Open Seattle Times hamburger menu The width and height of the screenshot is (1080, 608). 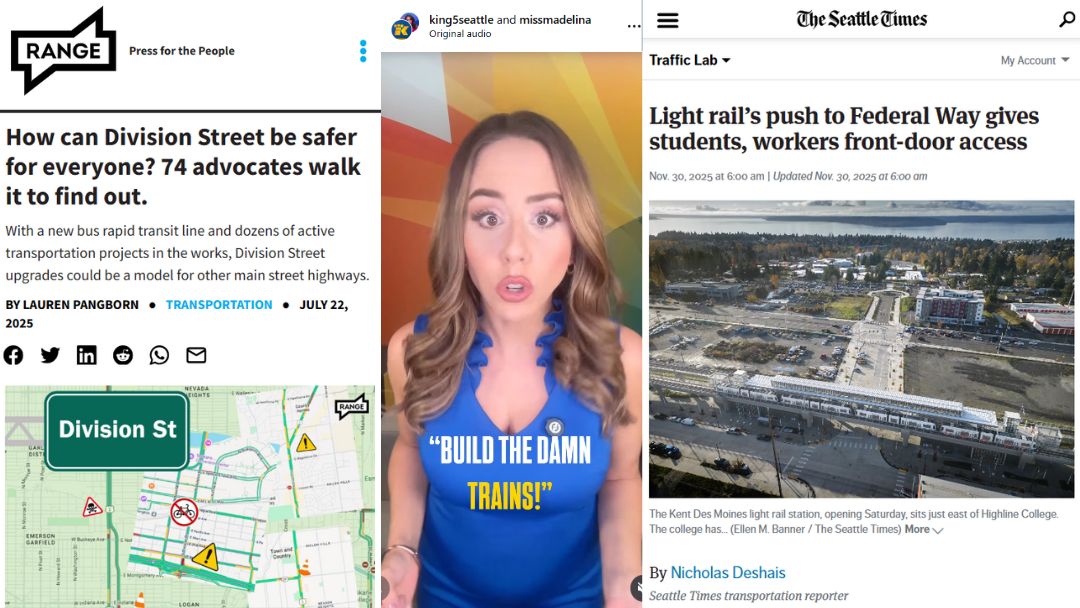click(667, 20)
